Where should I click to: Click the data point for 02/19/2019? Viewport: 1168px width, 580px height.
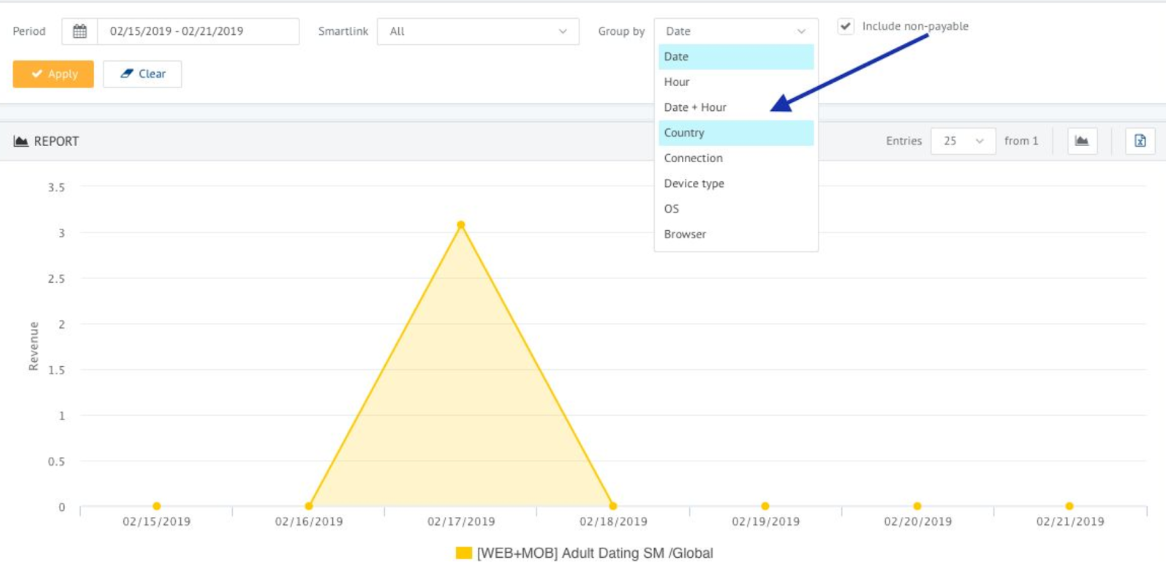point(765,506)
